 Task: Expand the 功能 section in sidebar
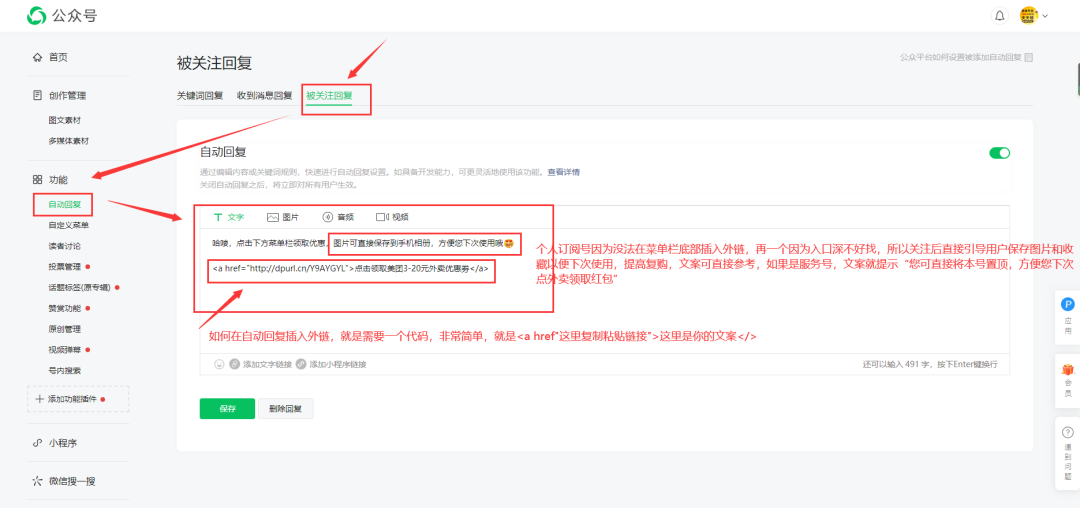pyautogui.click(x=58, y=180)
